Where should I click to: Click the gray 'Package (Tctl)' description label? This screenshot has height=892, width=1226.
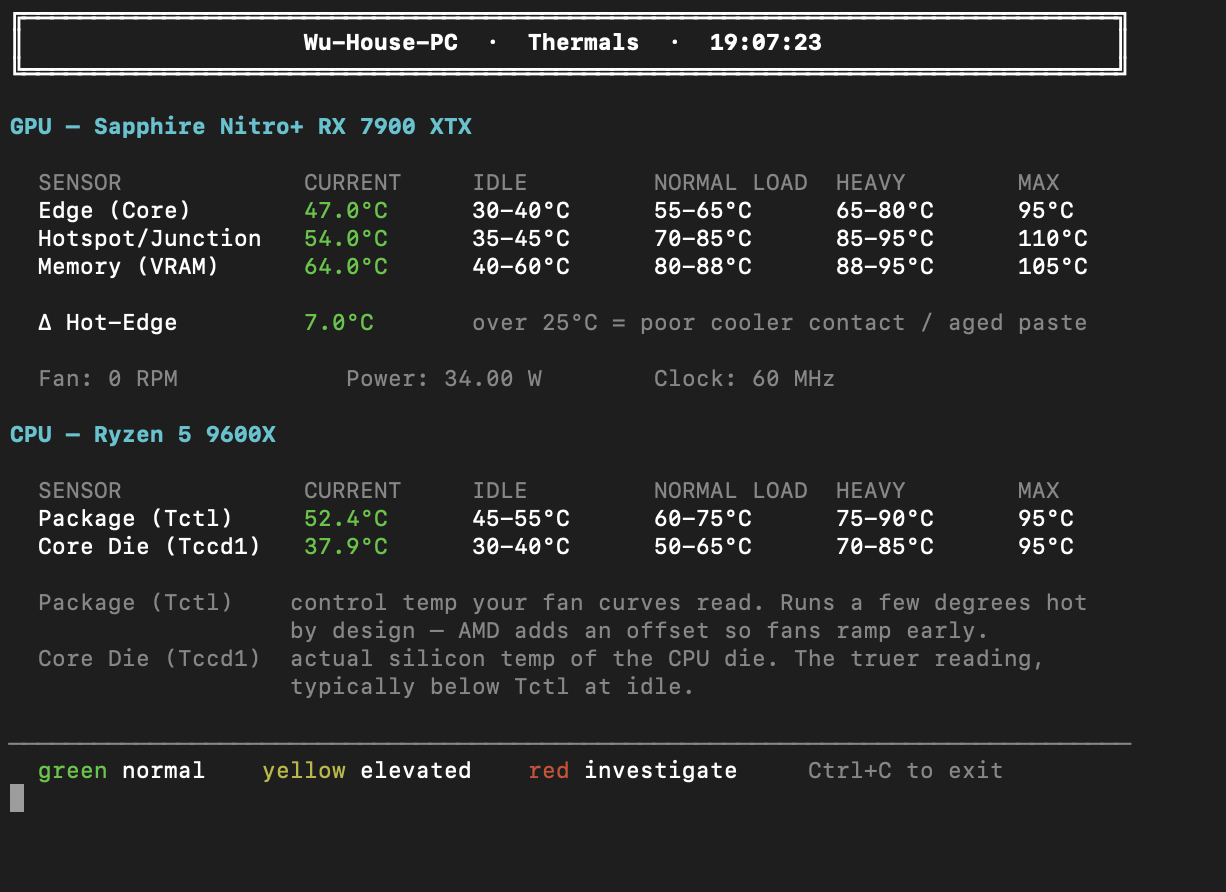[136, 602]
